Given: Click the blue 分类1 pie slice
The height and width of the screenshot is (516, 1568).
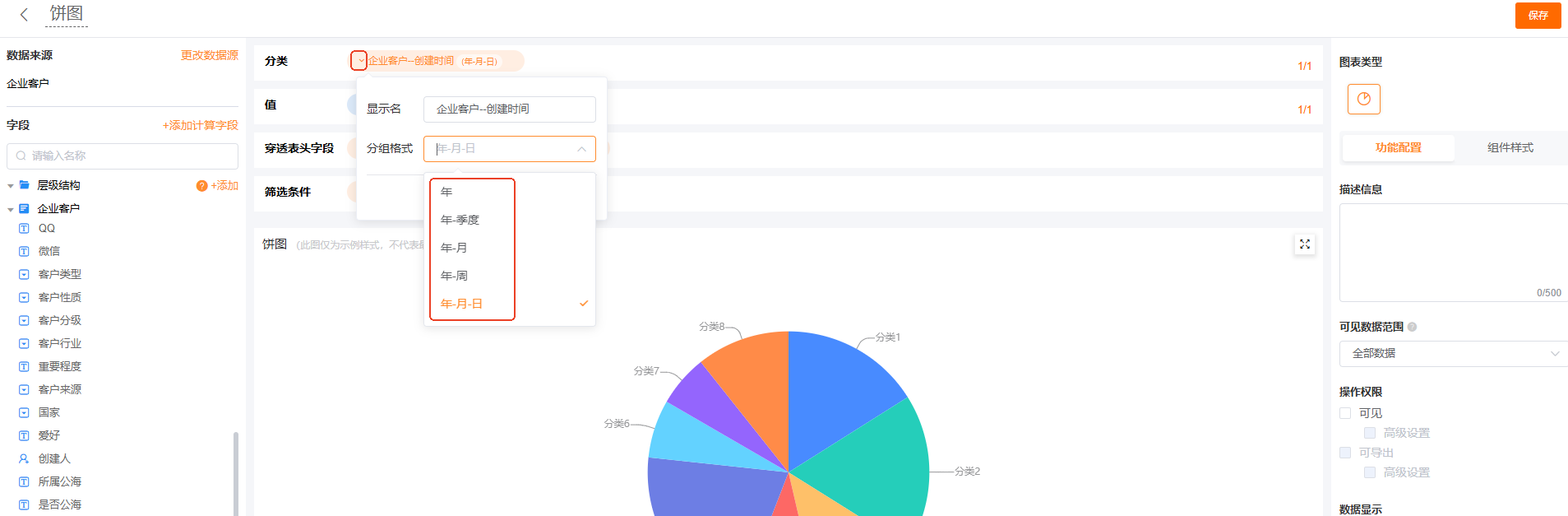Looking at the screenshot, I should [x=839, y=387].
